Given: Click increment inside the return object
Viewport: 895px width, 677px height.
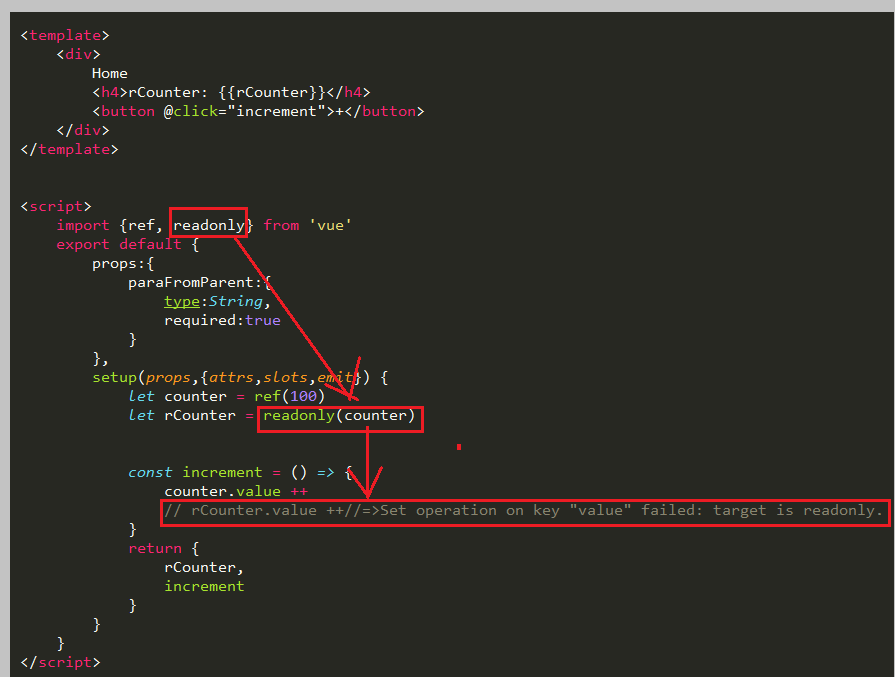Looking at the screenshot, I should pyautogui.click(x=204, y=586).
